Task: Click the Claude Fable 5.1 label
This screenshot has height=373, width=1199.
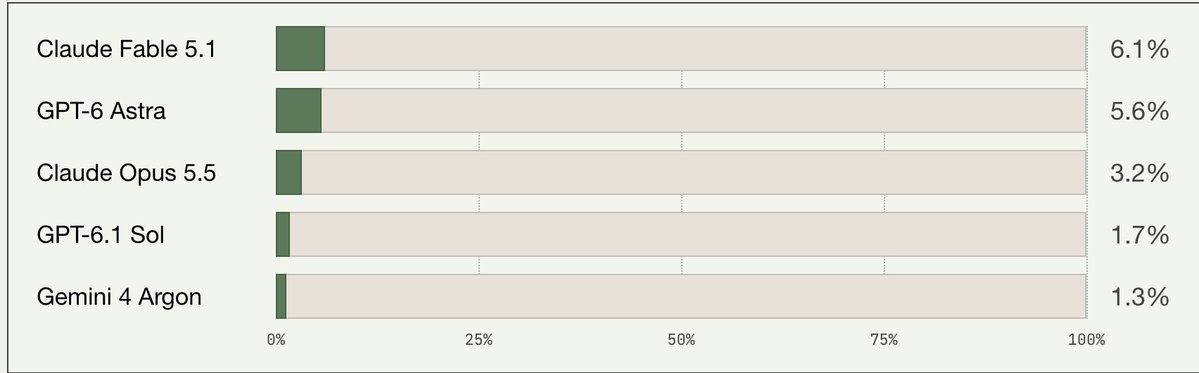Action: (x=126, y=50)
